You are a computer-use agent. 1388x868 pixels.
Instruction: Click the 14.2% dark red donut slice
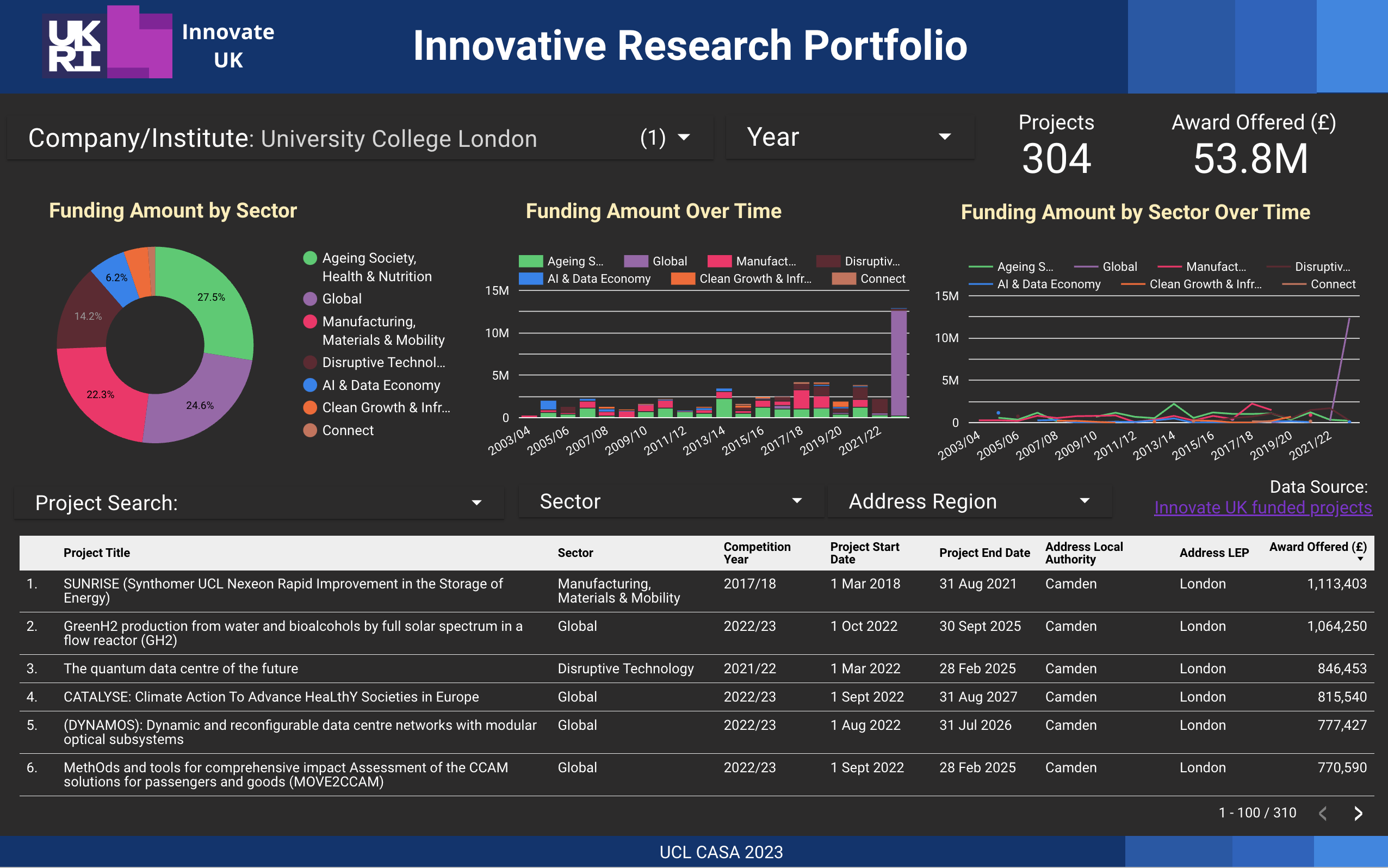(x=86, y=314)
